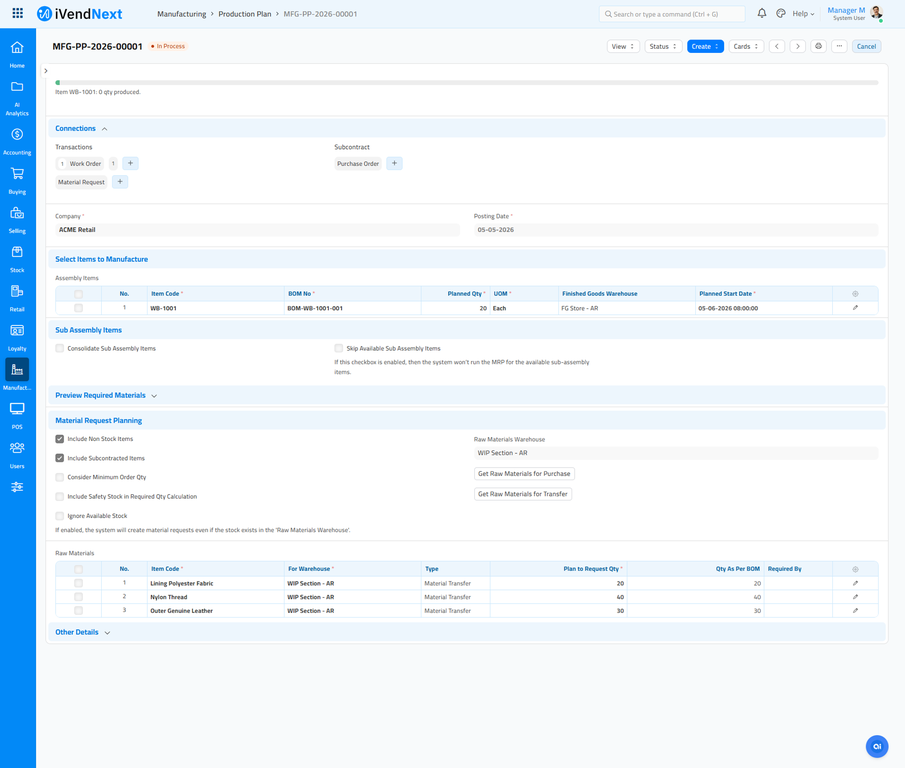905x768 pixels.
Task: Uncheck Include Subcontracted Items
Action: [59, 458]
